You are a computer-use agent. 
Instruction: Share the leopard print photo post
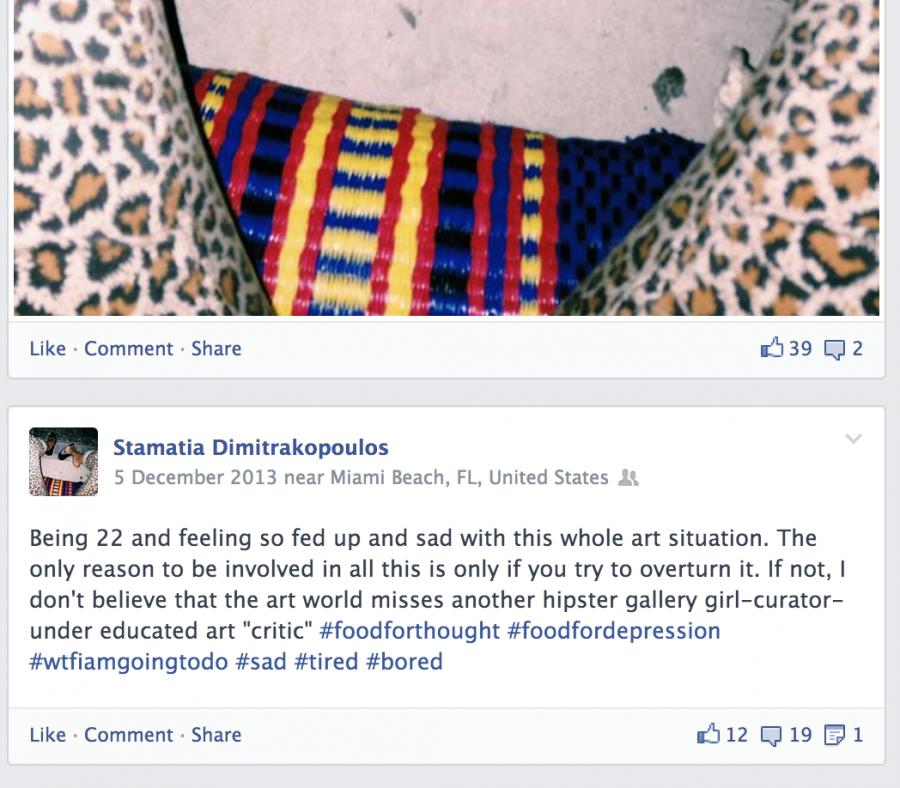pyautogui.click(x=216, y=348)
